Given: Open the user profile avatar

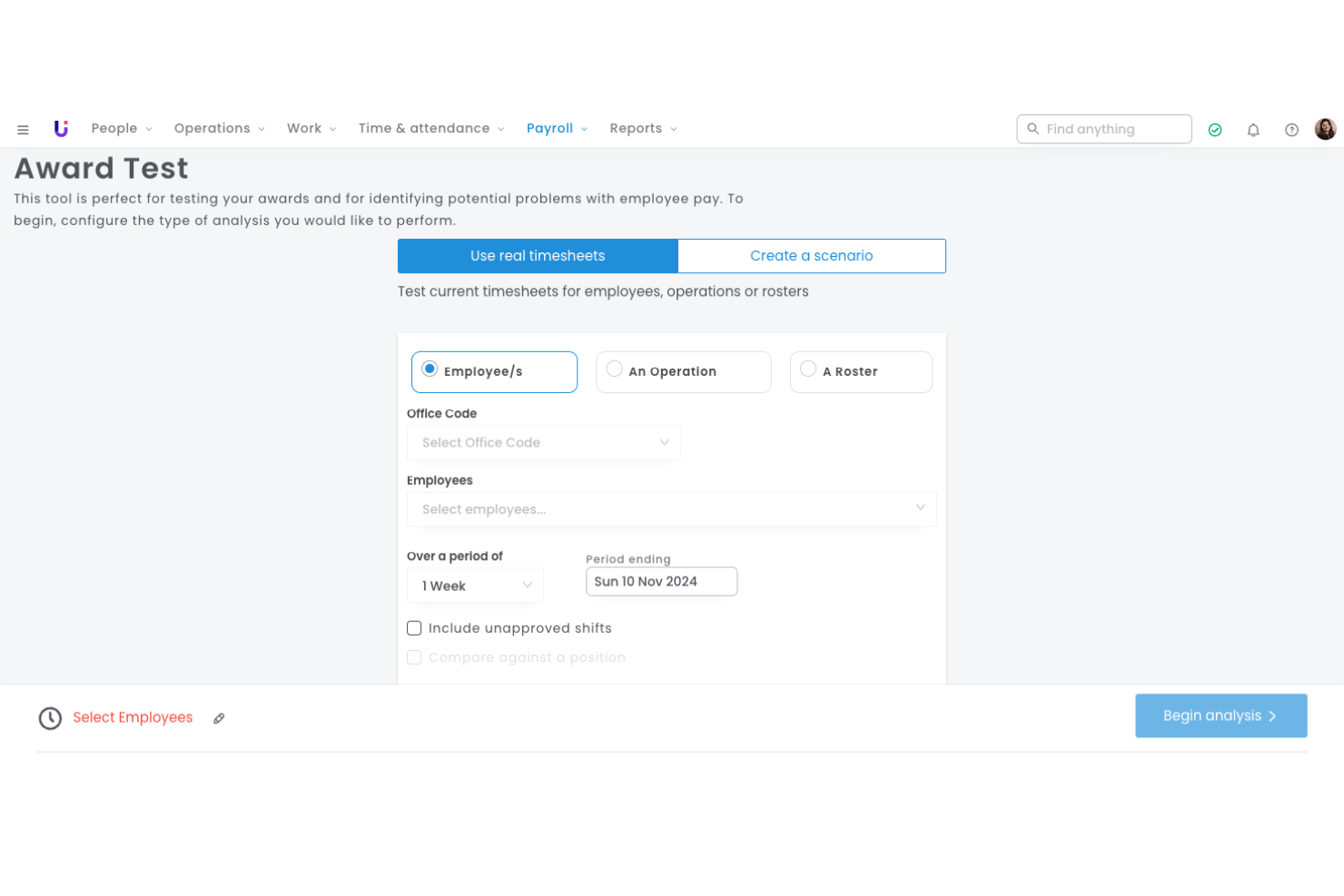Looking at the screenshot, I should [x=1326, y=129].
